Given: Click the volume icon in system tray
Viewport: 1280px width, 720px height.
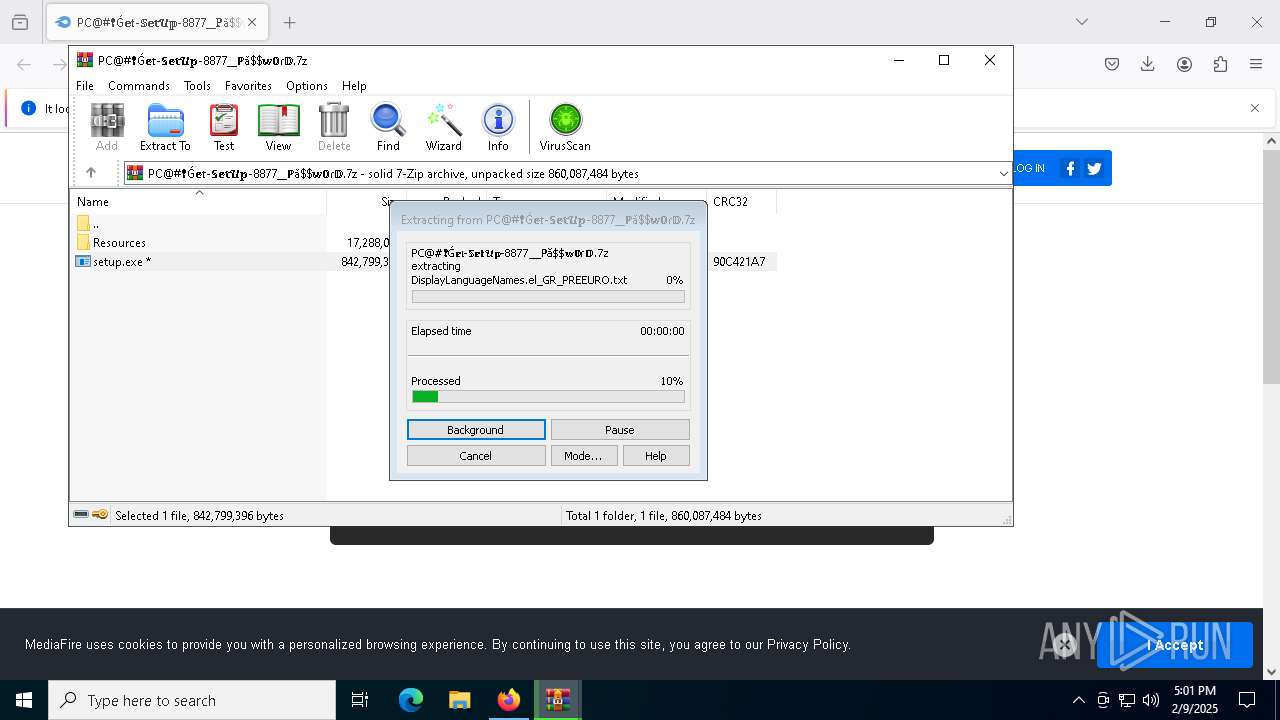Looking at the screenshot, I should 1151,700.
